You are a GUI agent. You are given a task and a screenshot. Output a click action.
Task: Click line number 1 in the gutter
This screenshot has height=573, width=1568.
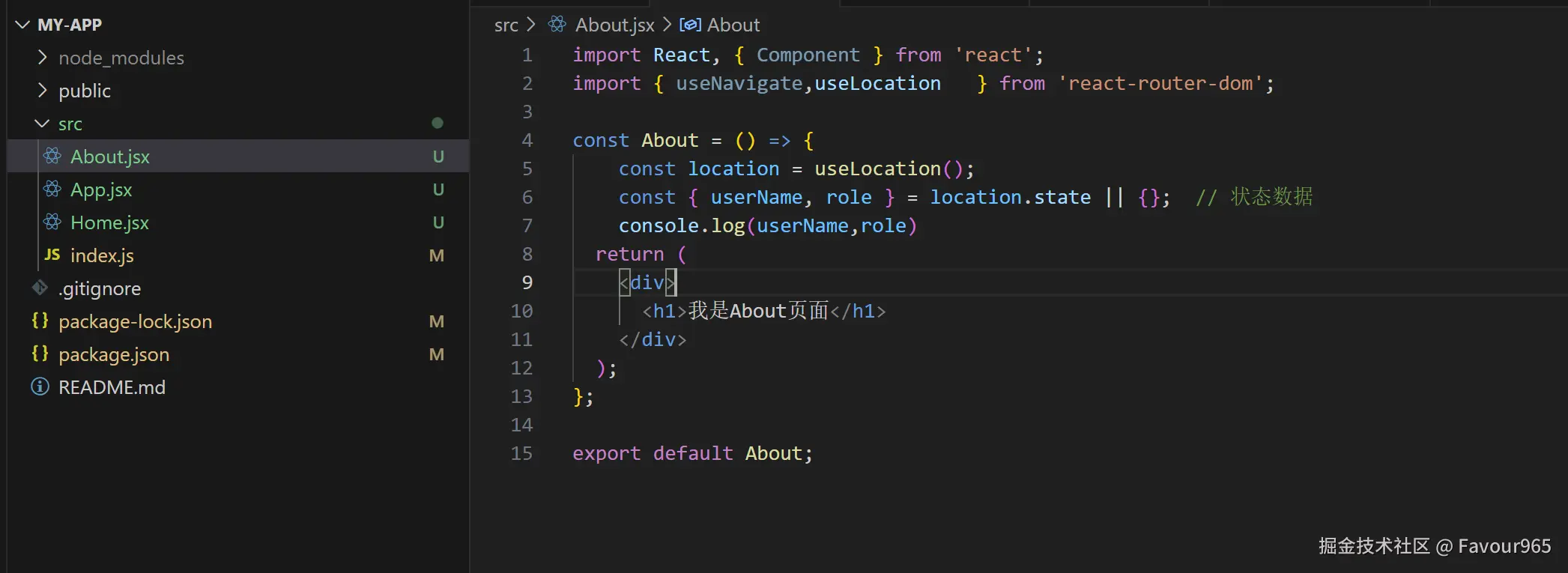tap(527, 55)
